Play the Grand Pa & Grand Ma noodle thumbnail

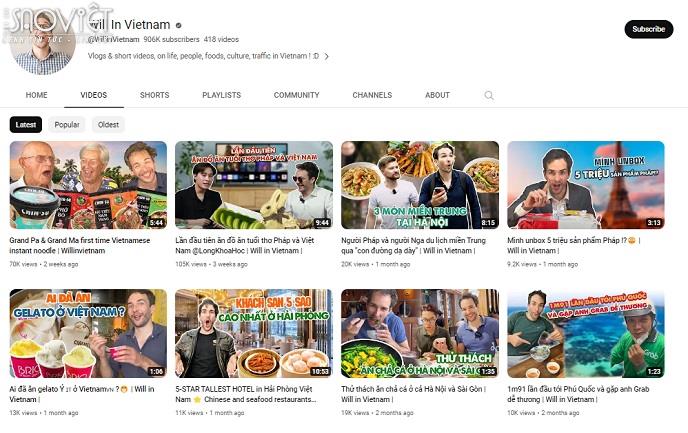[x=88, y=185]
